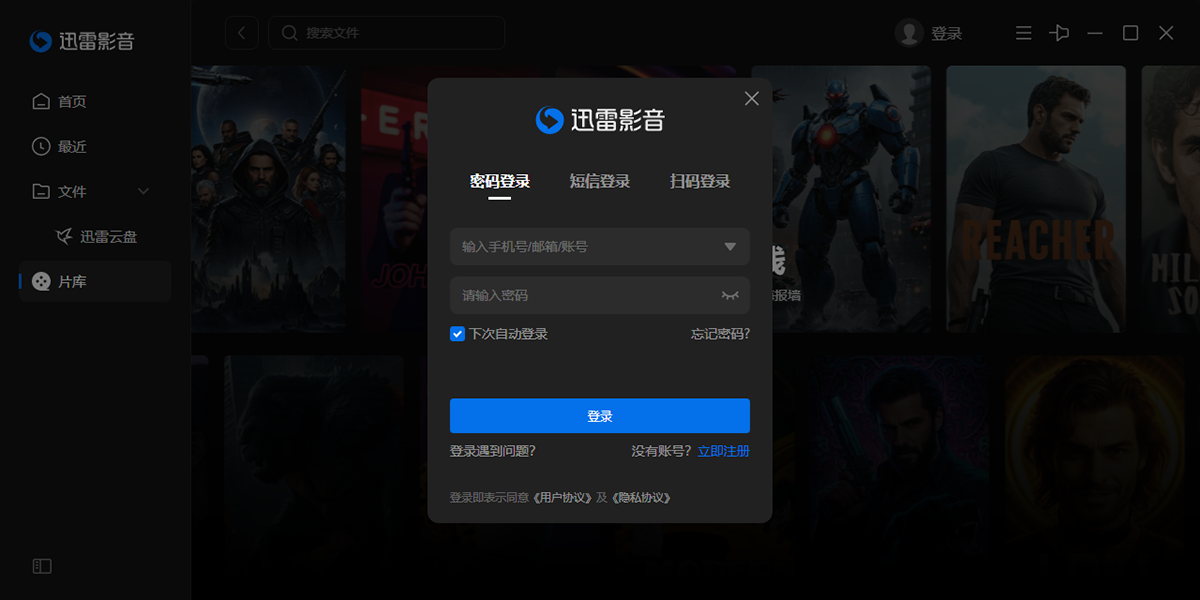
Task: Click 登录 text in the top bar
Action: coord(946,33)
